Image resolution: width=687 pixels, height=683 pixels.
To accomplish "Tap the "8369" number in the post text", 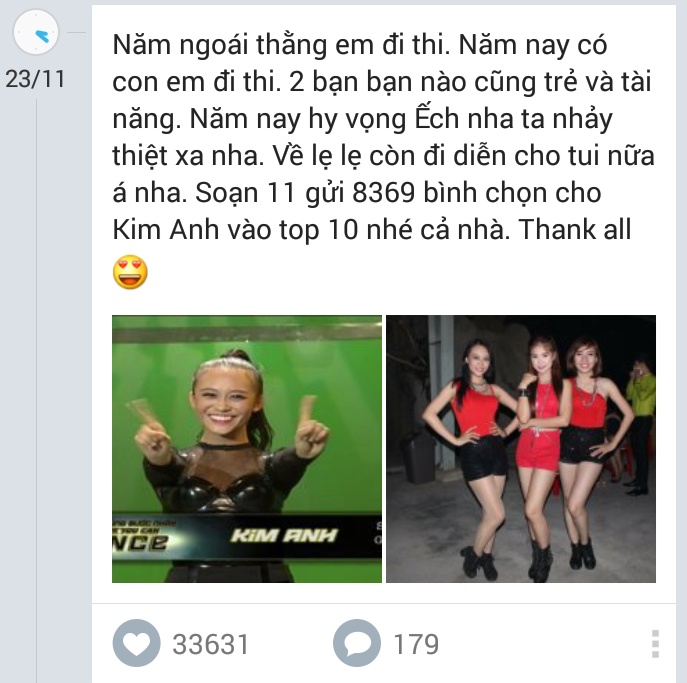I will click(x=383, y=192).
